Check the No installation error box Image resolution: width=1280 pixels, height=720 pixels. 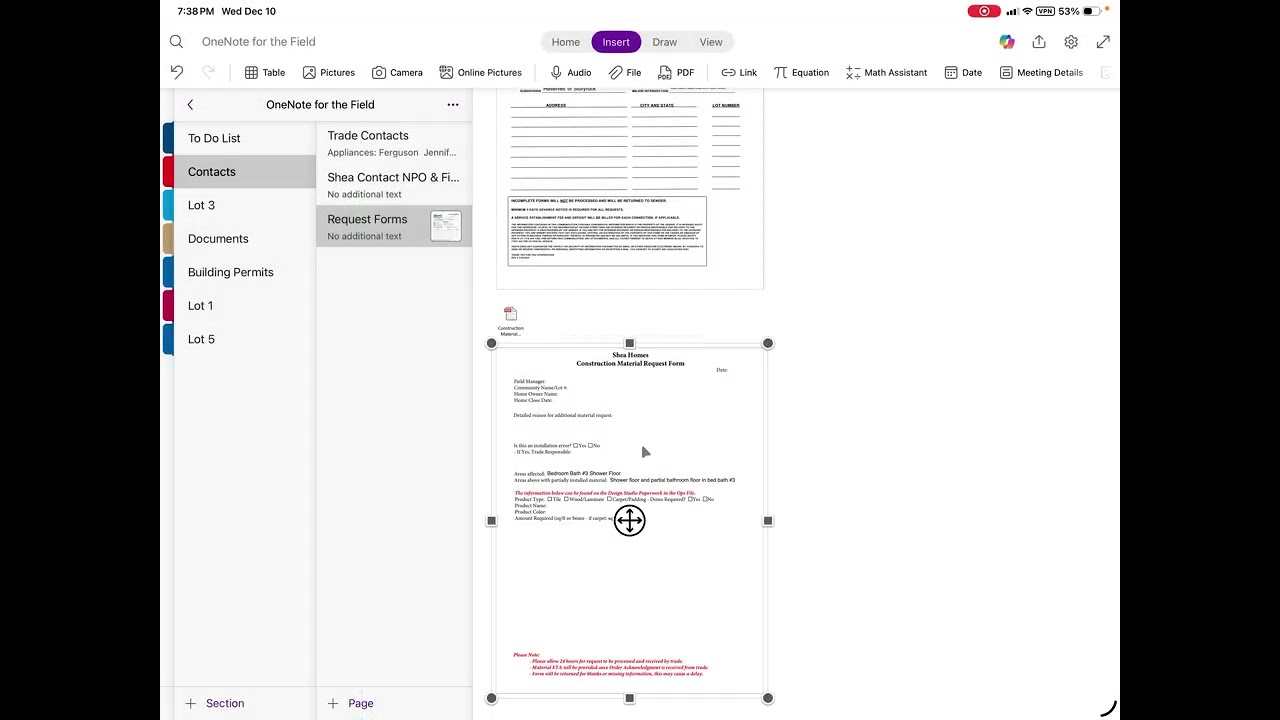tap(590, 445)
